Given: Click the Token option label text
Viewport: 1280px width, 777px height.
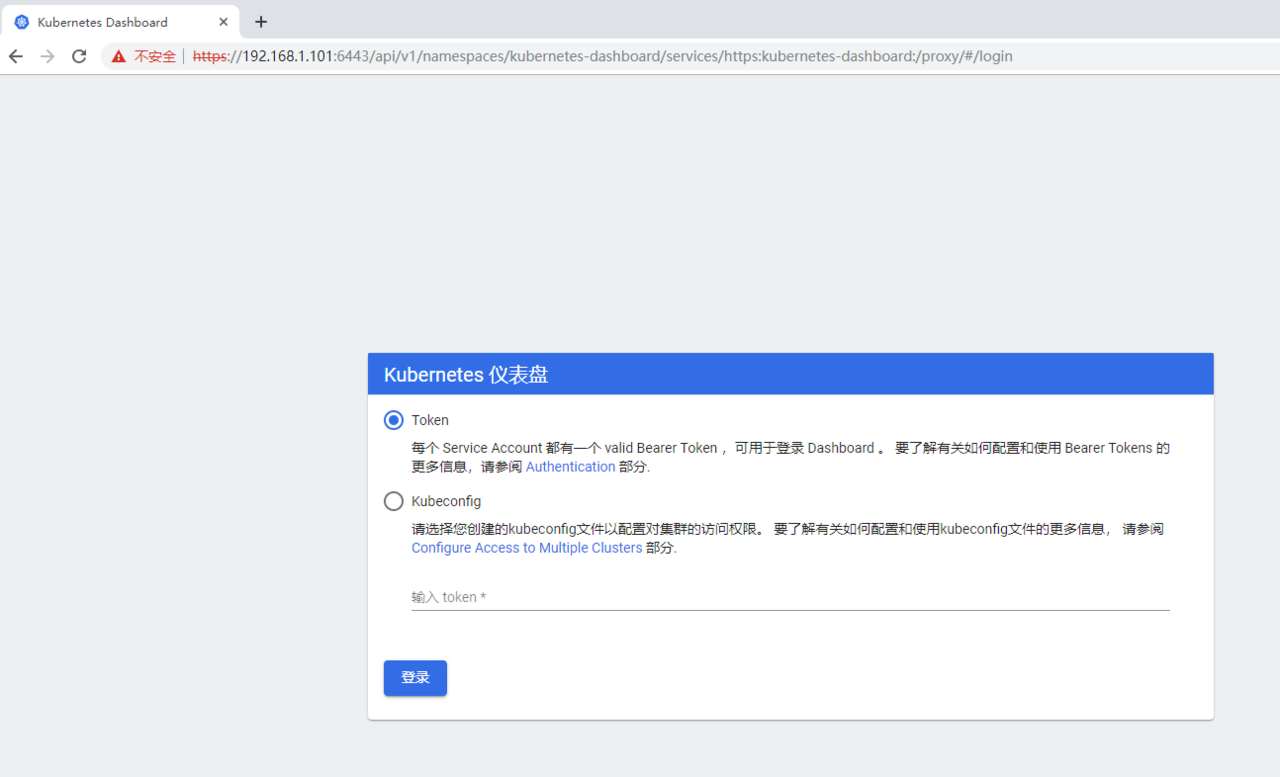Looking at the screenshot, I should [430, 420].
